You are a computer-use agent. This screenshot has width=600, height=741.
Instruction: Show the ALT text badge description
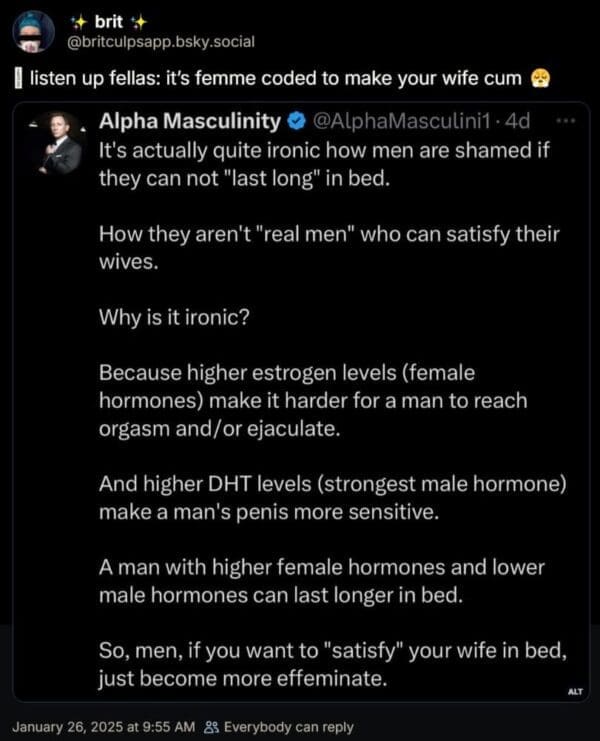(575, 690)
